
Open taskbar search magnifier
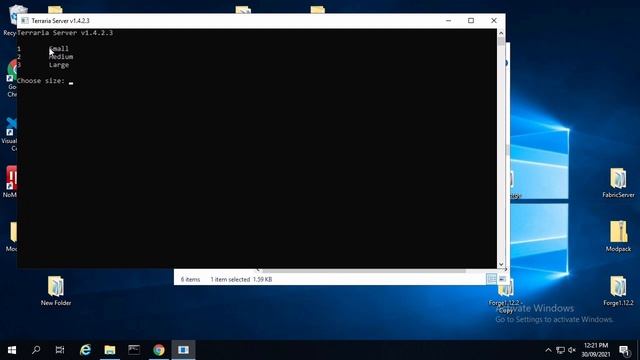click(36, 350)
